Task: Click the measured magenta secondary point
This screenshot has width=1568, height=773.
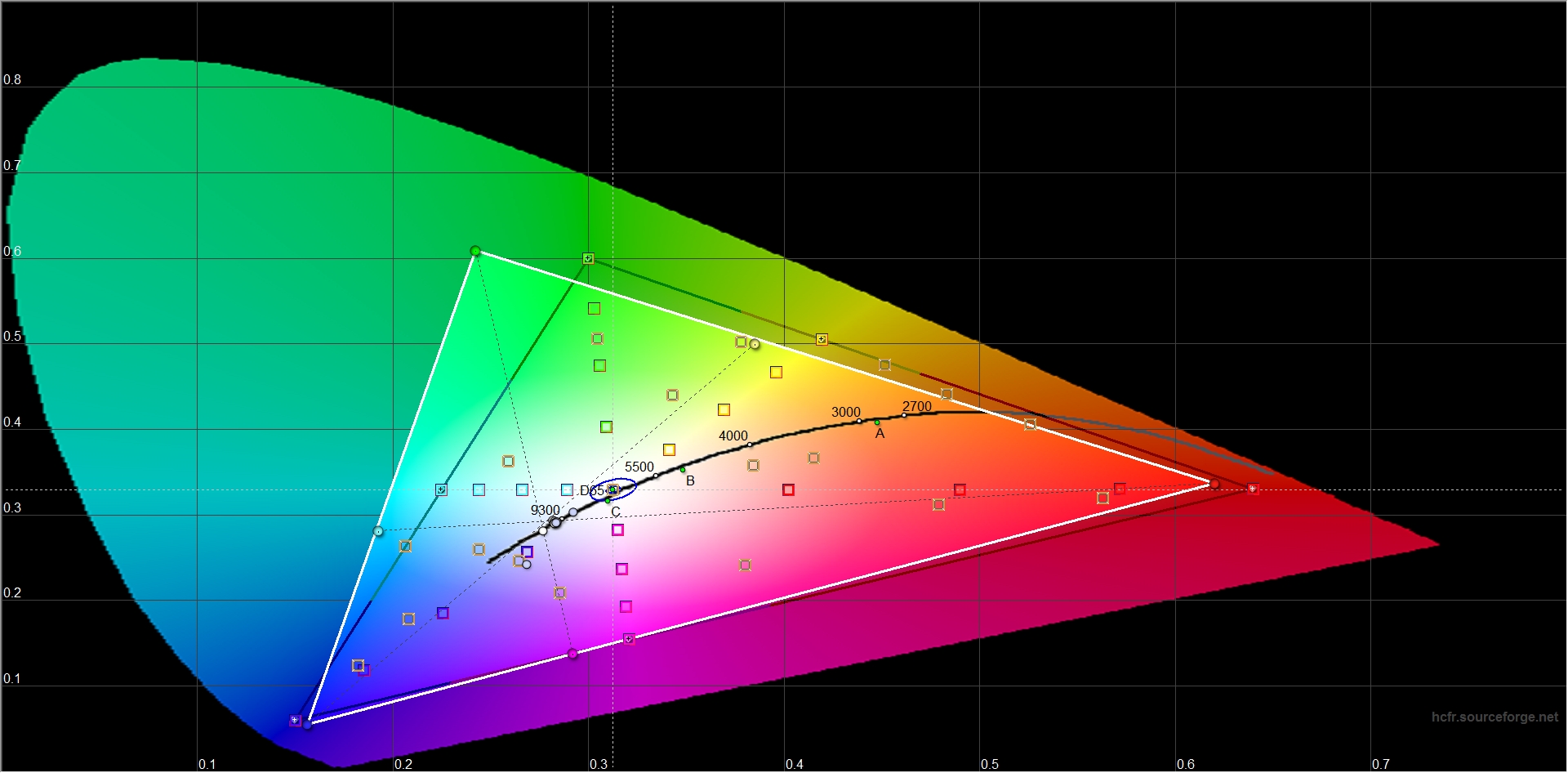Action: pyautogui.click(x=572, y=654)
